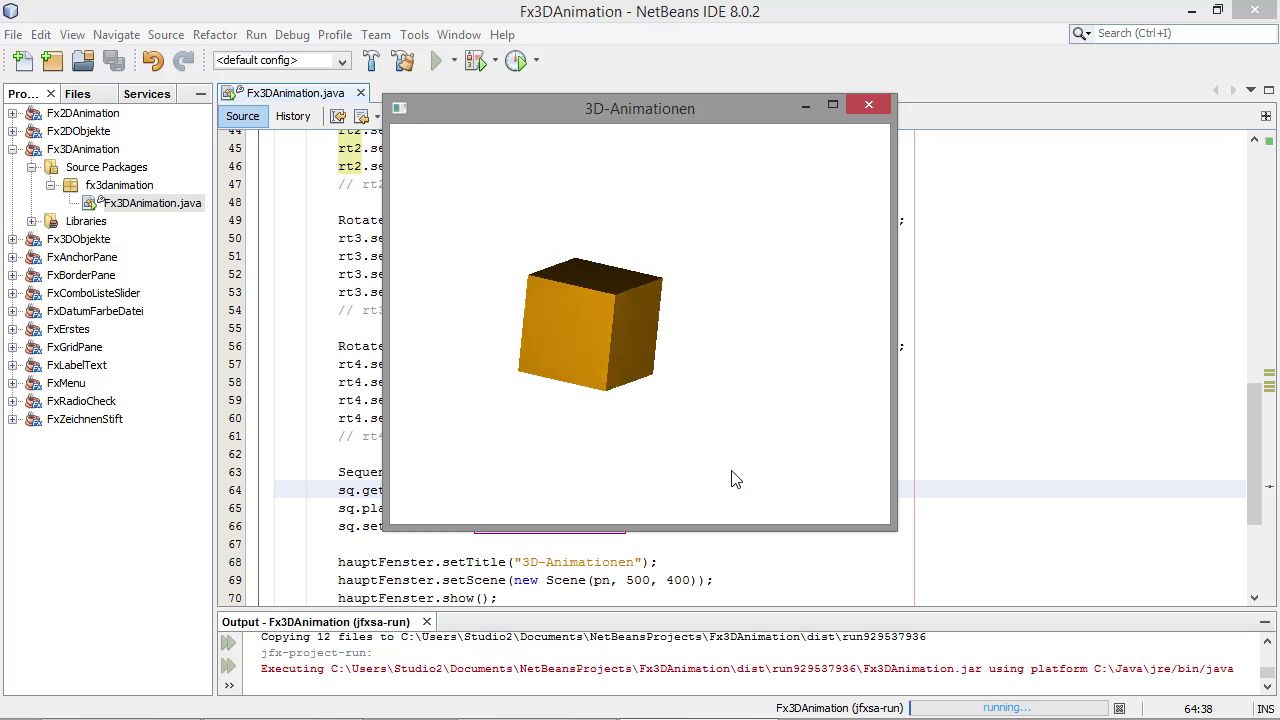Open the Tools menu
Screen dimensions: 1280x720
pyautogui.click(x=414, y=34)
